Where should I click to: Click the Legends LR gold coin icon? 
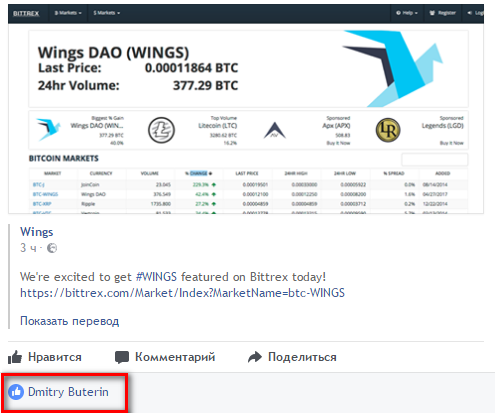pos(388,130)
